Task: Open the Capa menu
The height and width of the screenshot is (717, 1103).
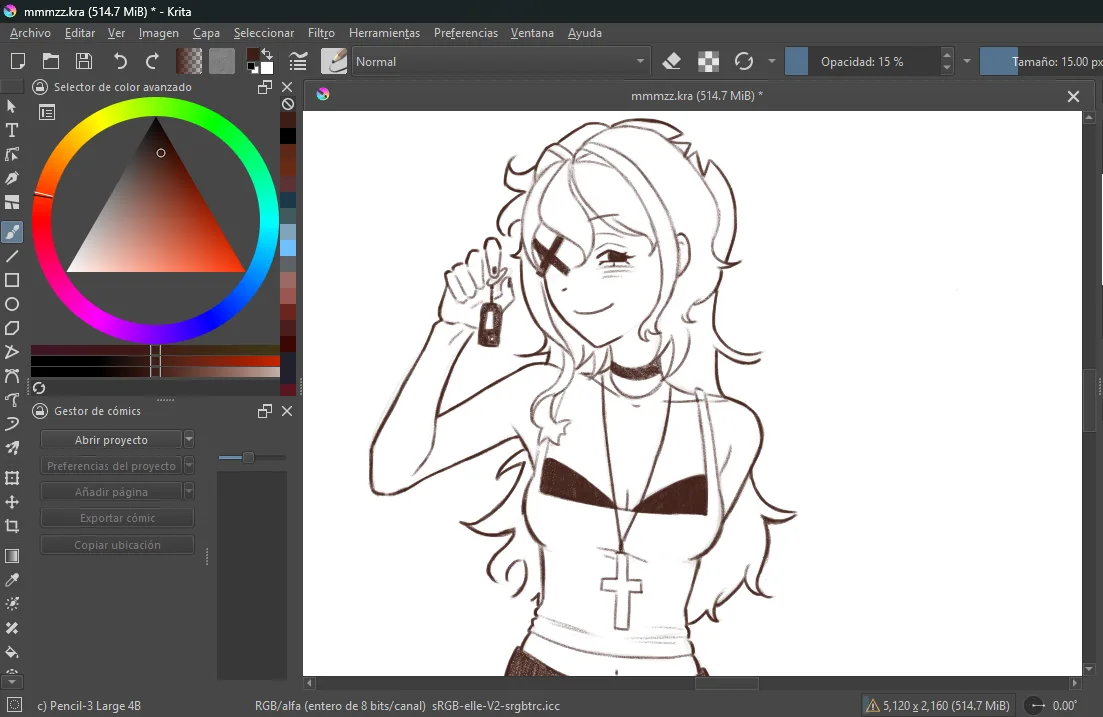Action: tap(206, 32)
